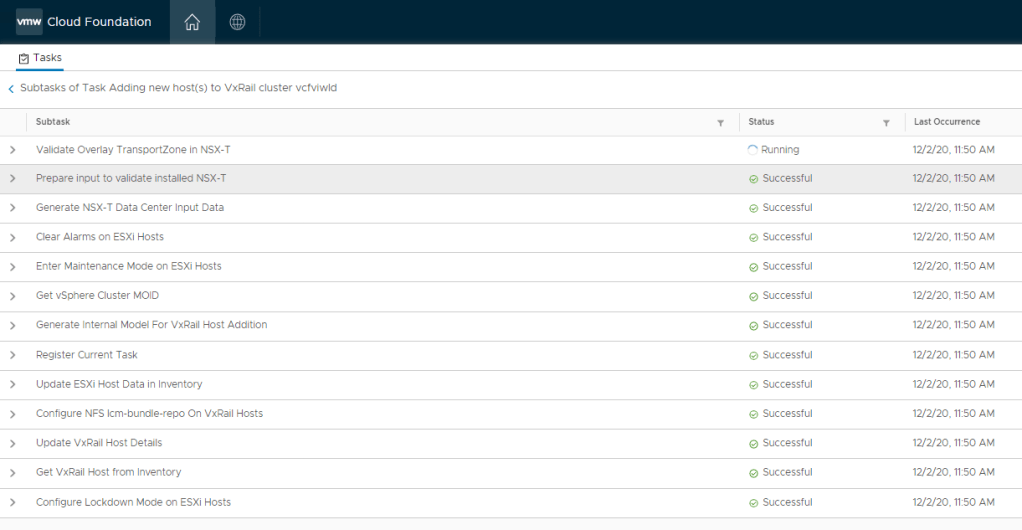The width and height of the screenshot is (1022, 530).
Task: Click the Subtask column header
Action: pos(53,122)
